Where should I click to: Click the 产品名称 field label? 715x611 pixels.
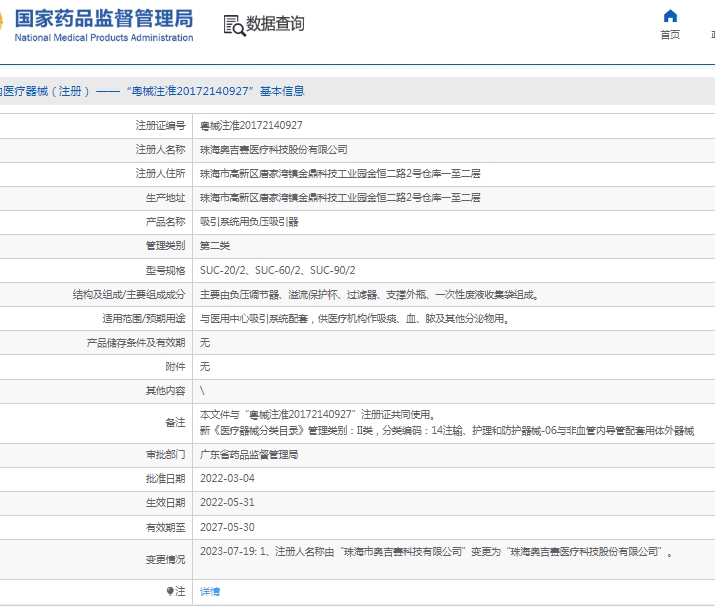166,222
